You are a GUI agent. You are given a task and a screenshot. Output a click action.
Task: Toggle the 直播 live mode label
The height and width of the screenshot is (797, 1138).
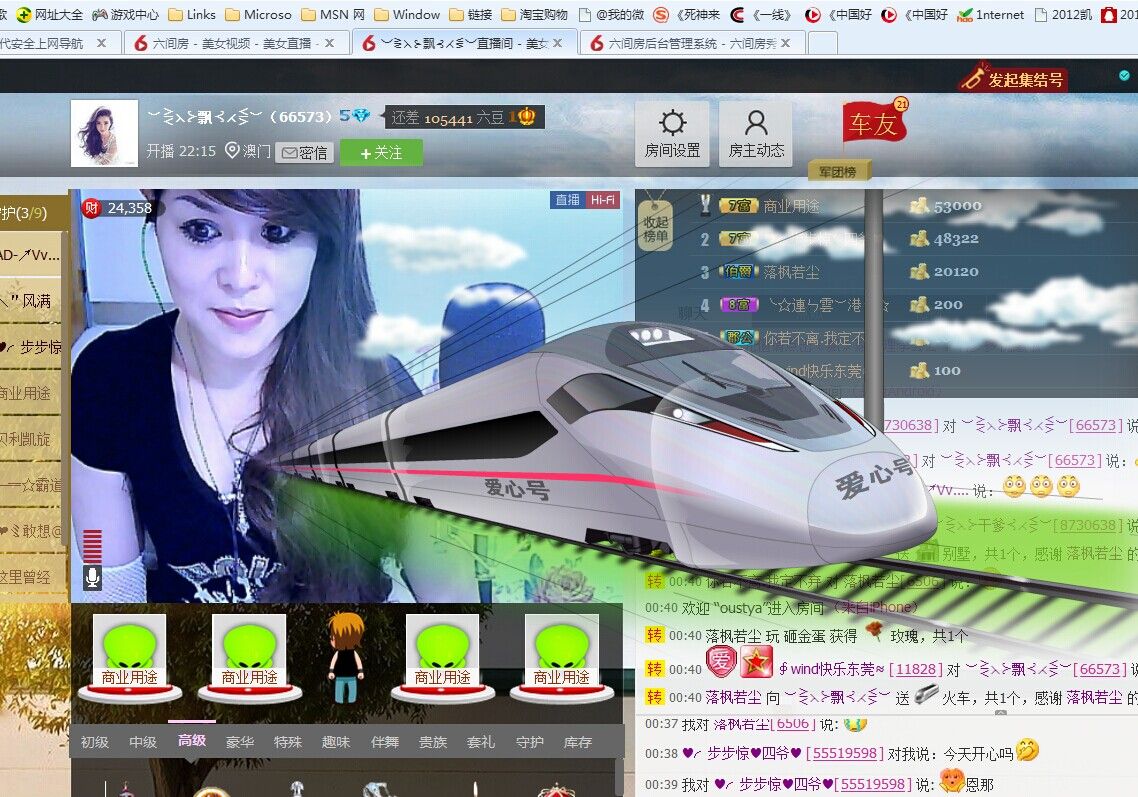[568, 200]
